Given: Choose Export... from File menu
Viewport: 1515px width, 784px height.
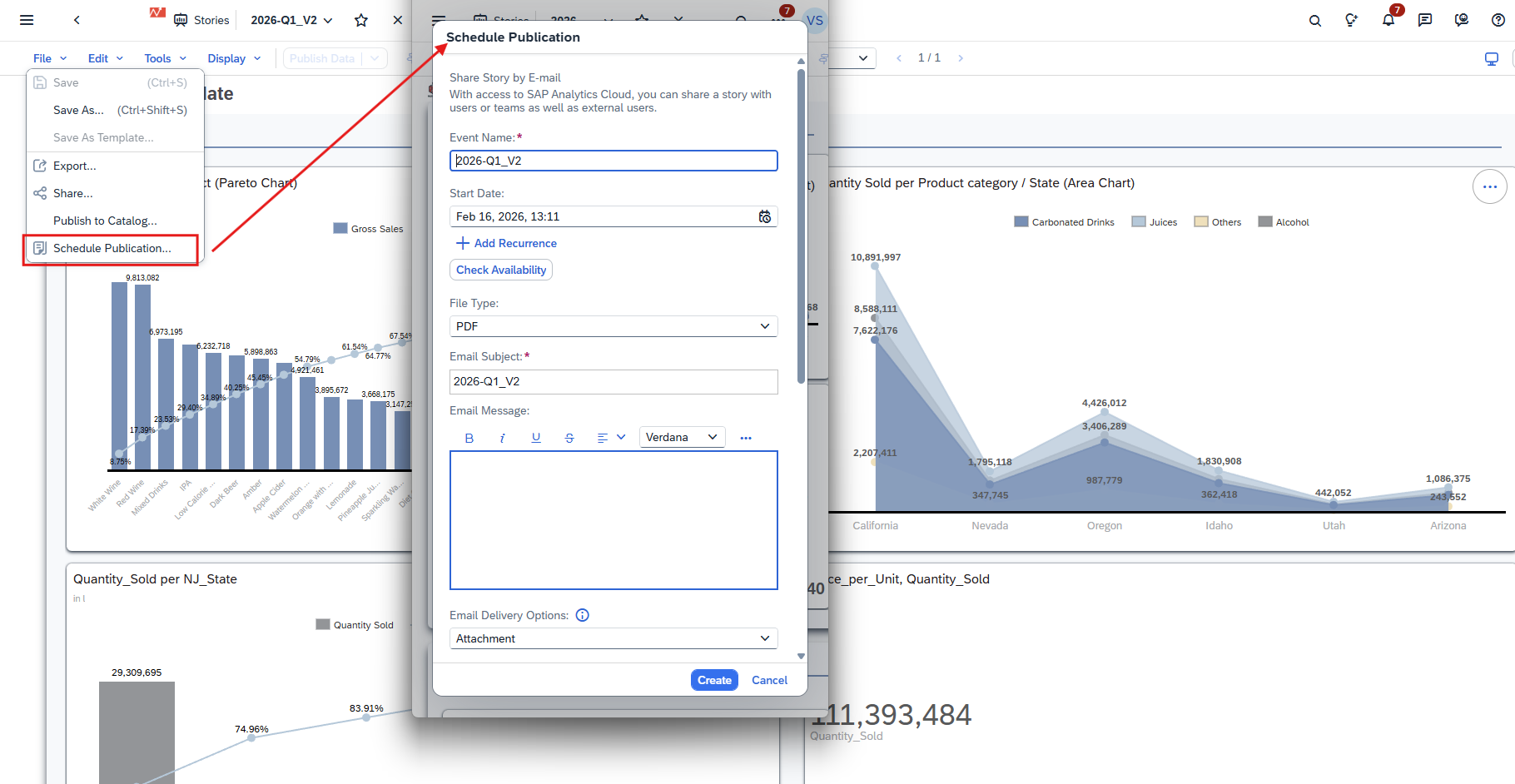Looking at the screenshot, I should click(x=115, y=166).
